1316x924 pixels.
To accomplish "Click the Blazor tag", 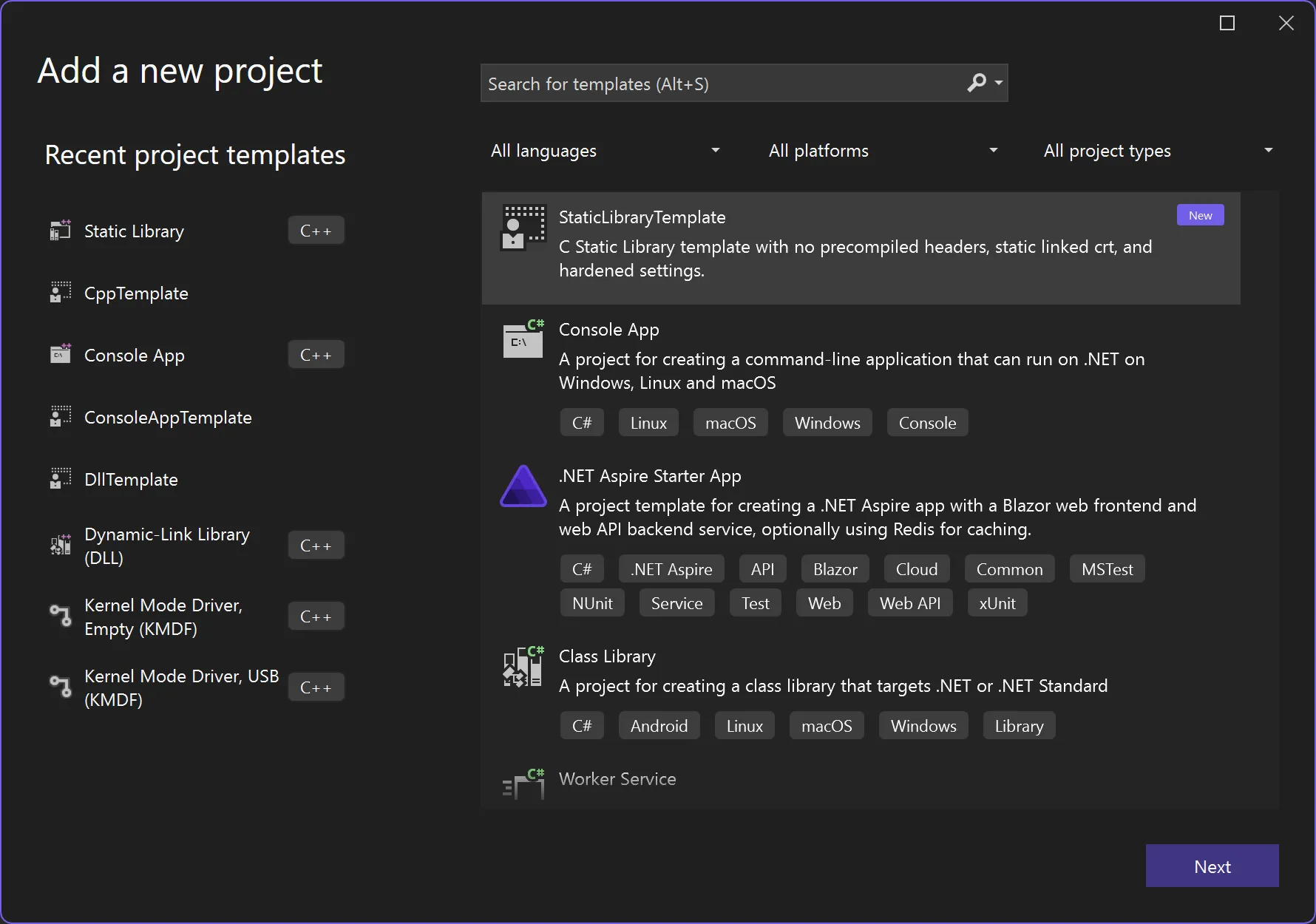I will (x=835, y=569).
